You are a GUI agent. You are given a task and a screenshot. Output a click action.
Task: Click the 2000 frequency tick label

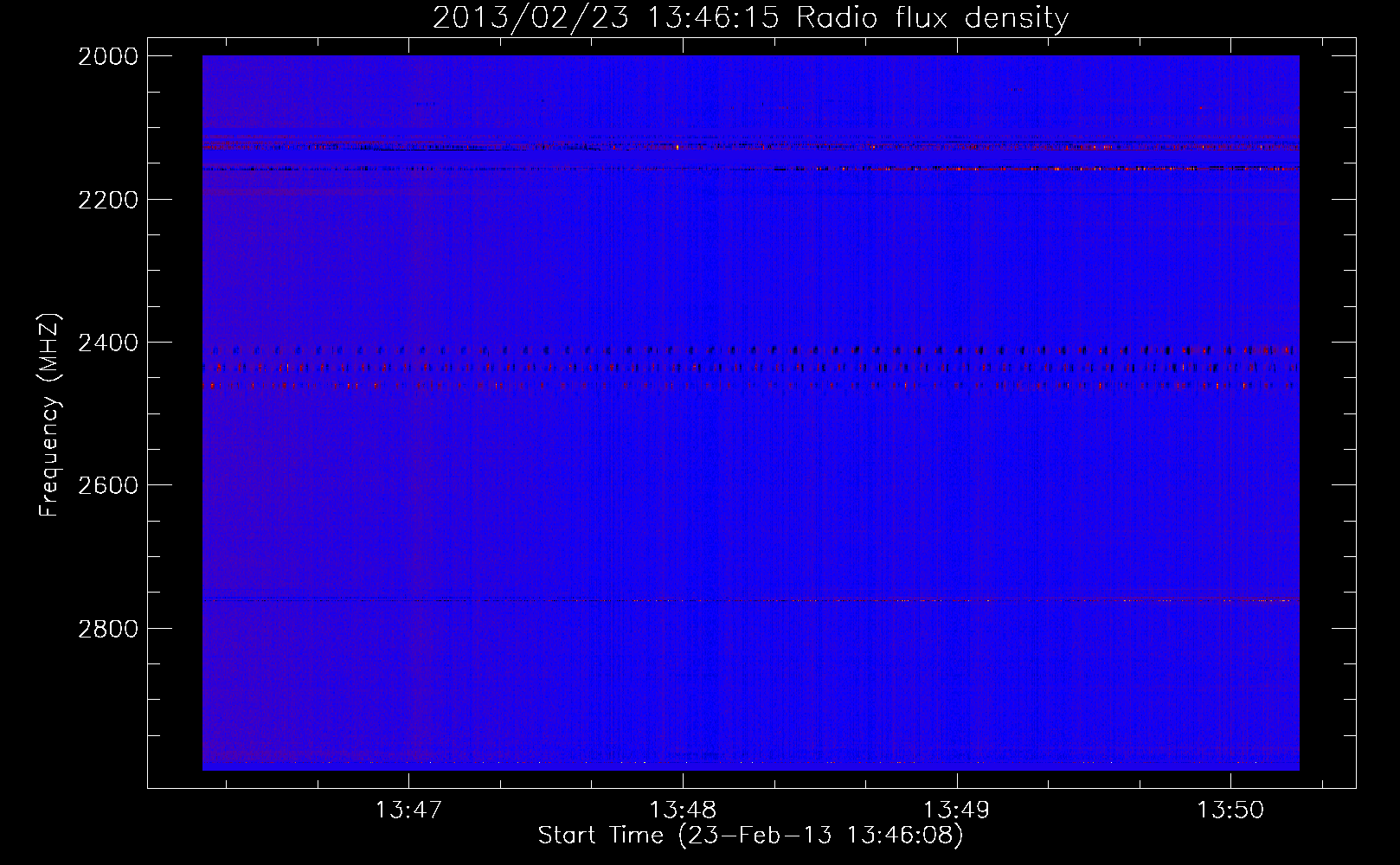108,56
